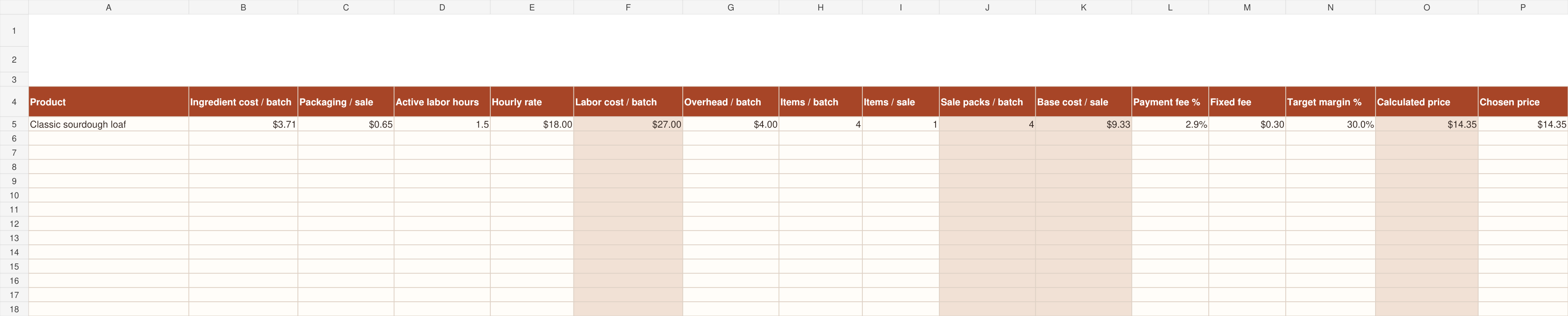Click the Calculated price header

point(1426,102)
